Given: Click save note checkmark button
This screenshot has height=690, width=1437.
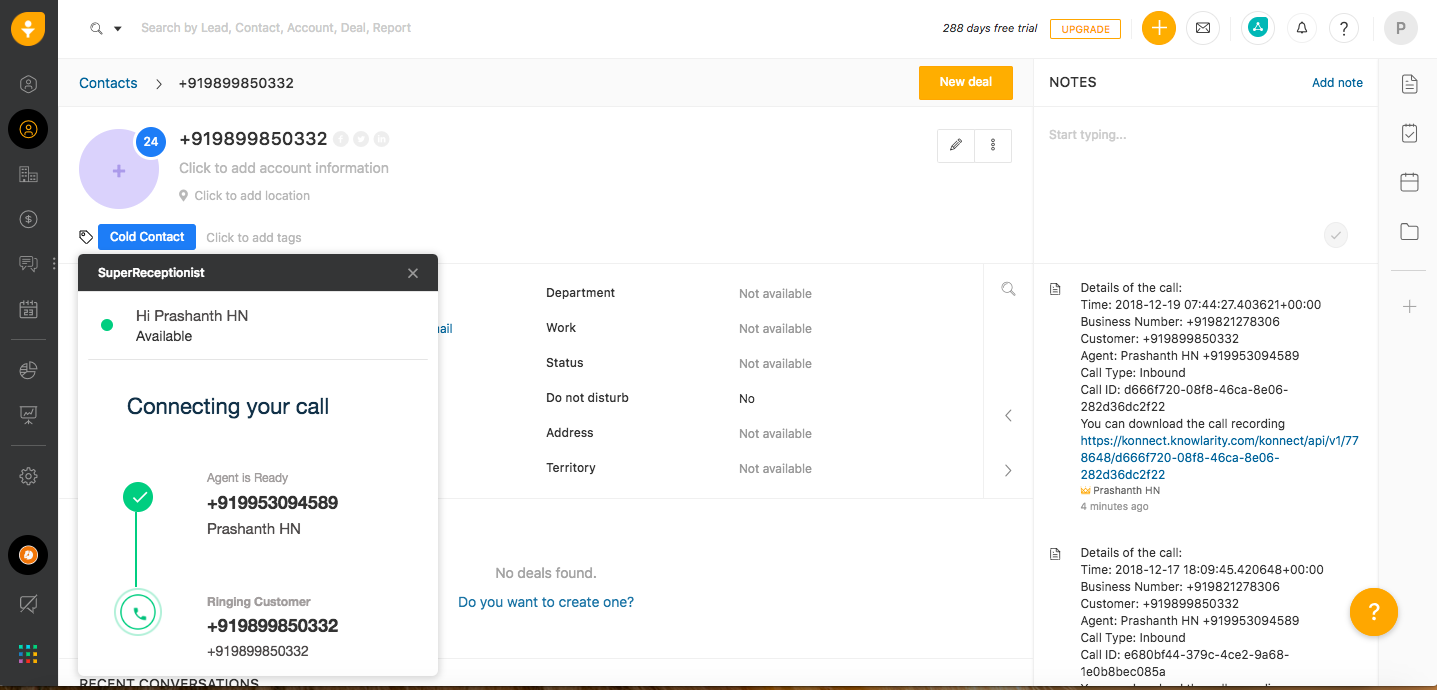Looking at the screenshot, I should [x=1335, y=236].
